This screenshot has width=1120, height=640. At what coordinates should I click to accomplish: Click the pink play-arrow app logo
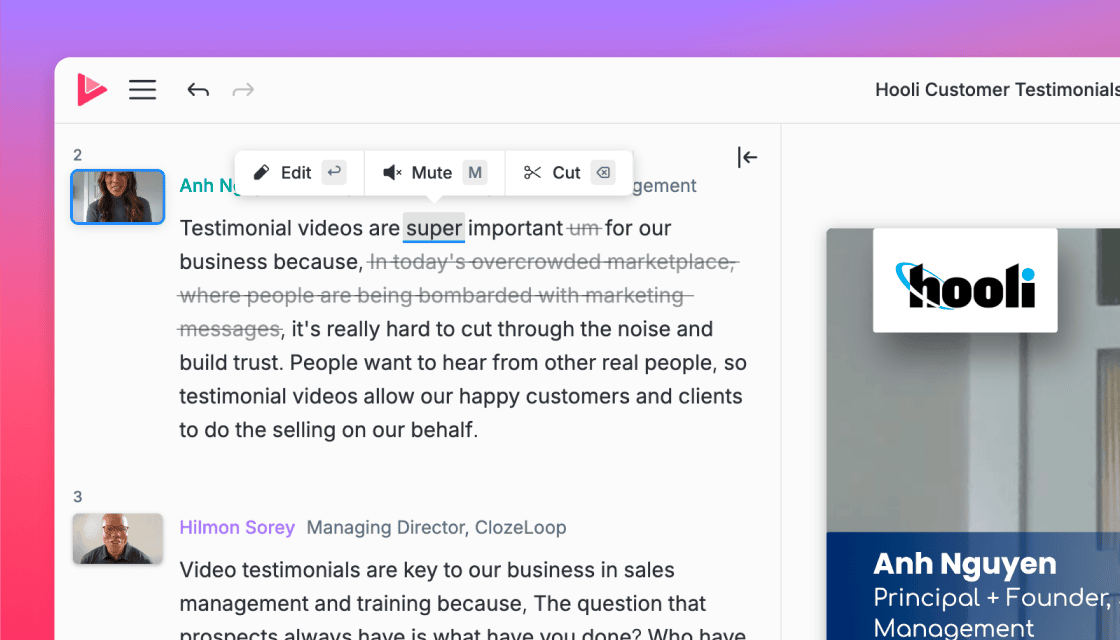click(92, 89)
